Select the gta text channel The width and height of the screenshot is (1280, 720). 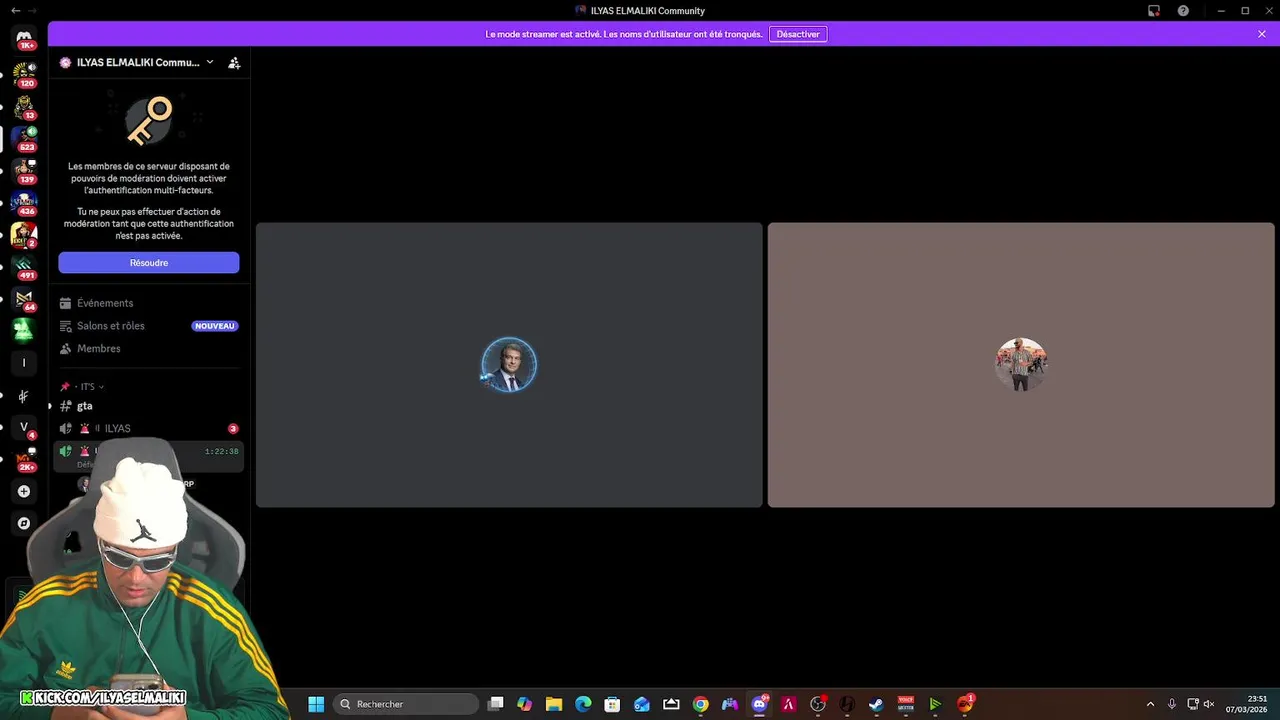tap(148, 406)
